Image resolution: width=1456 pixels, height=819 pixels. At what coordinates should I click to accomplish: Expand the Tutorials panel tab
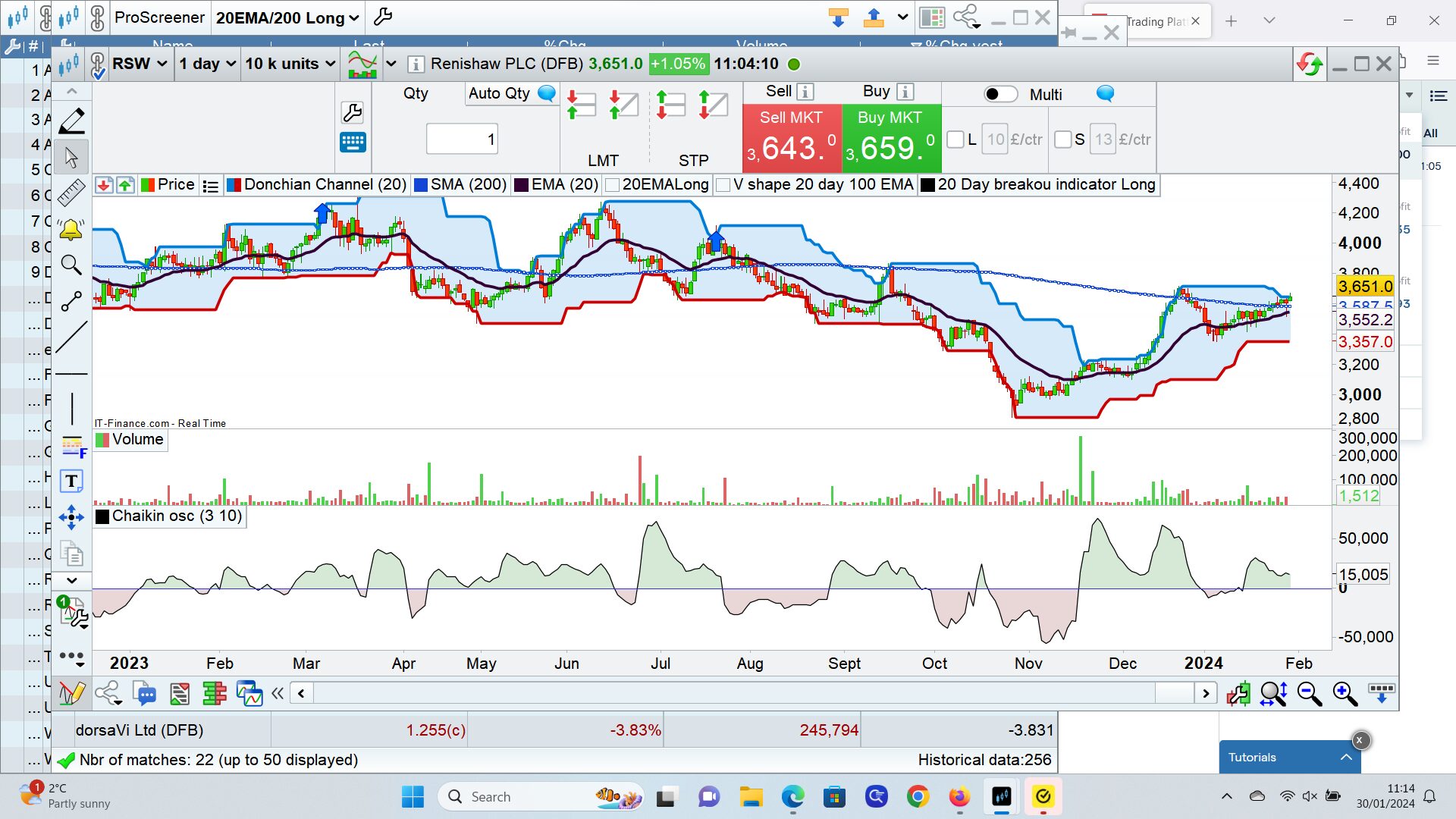(1289, 757)
